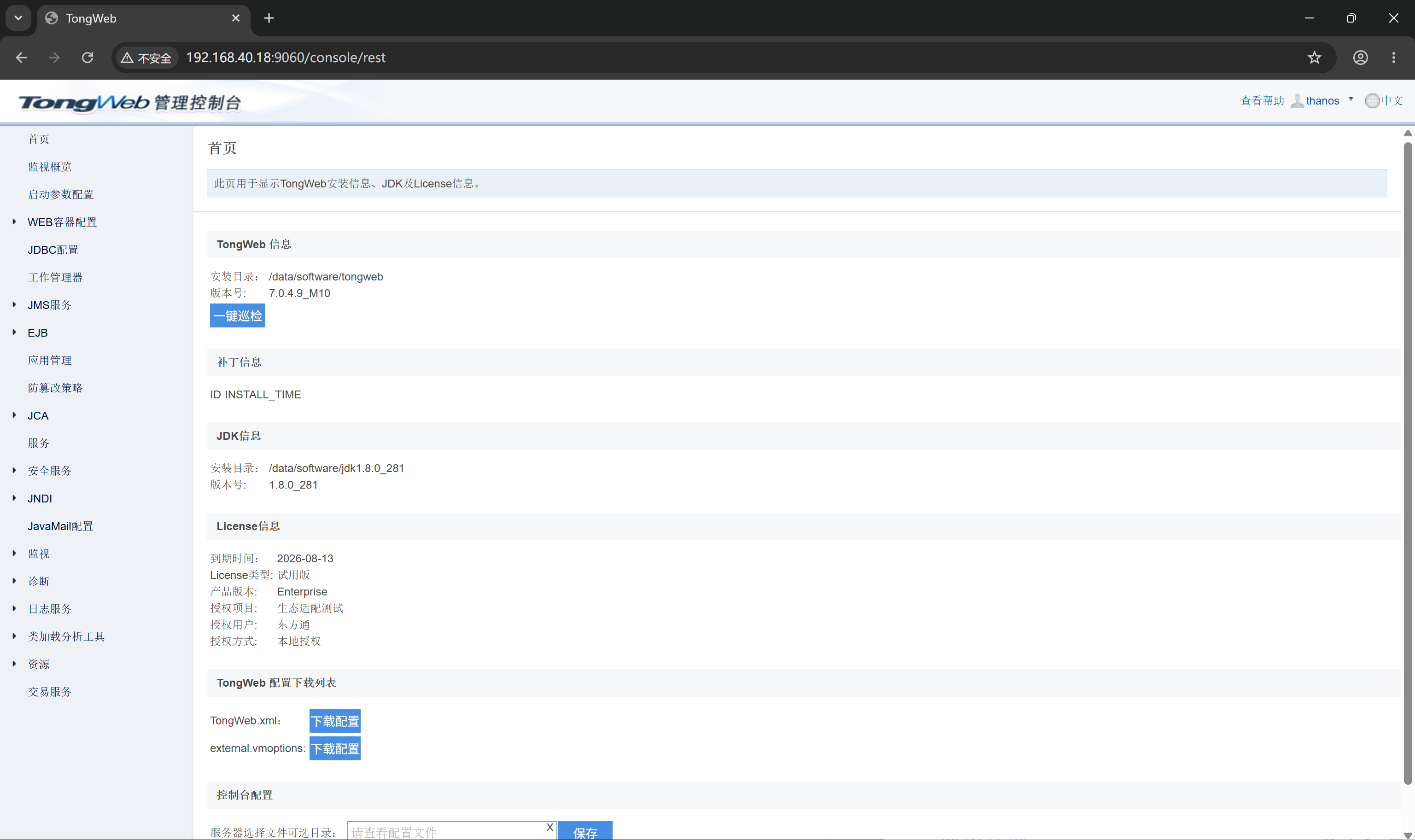
Task: Open 防篡改策略 in the sidebar
Action: [55, 388]
